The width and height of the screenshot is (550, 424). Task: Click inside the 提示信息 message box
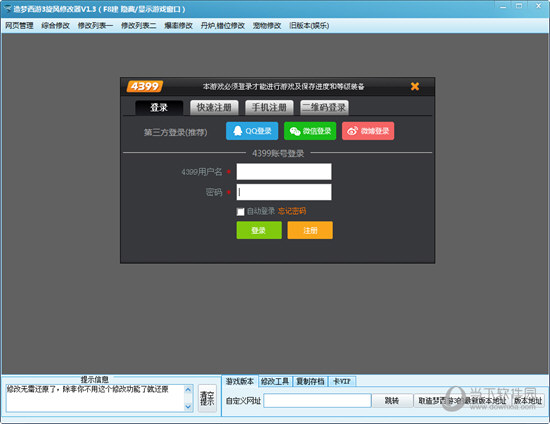95,398
